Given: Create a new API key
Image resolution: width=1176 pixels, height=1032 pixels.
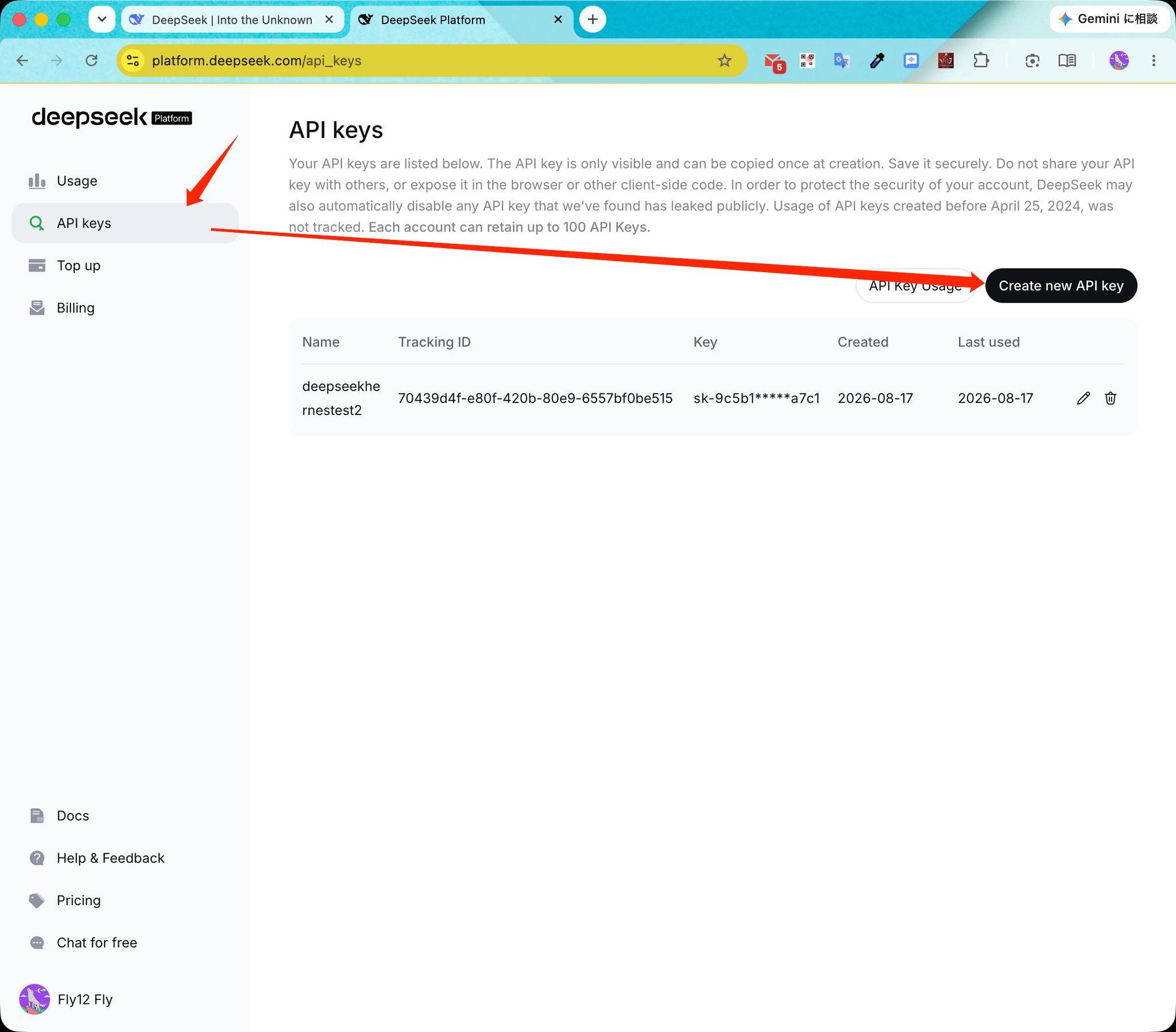Looking at the screenshot, I should pos(1061,286).
